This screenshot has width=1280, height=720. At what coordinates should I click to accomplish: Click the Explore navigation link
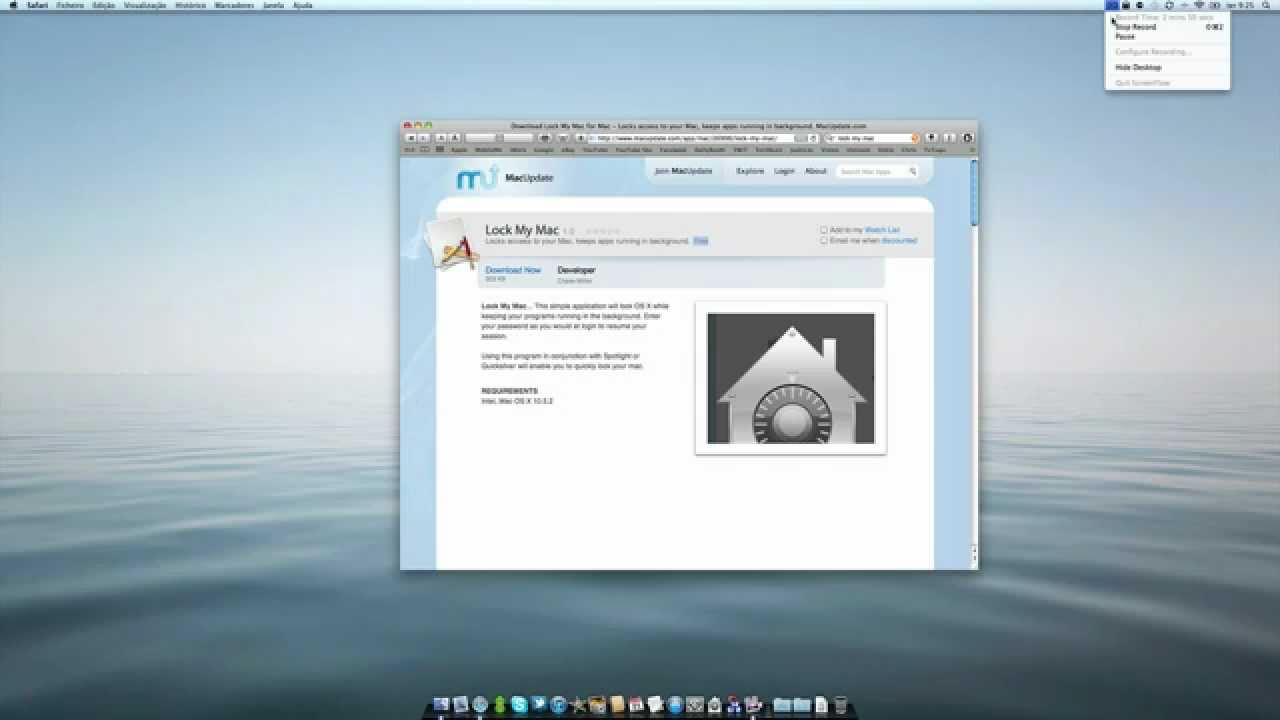click(x=750, y=171)
